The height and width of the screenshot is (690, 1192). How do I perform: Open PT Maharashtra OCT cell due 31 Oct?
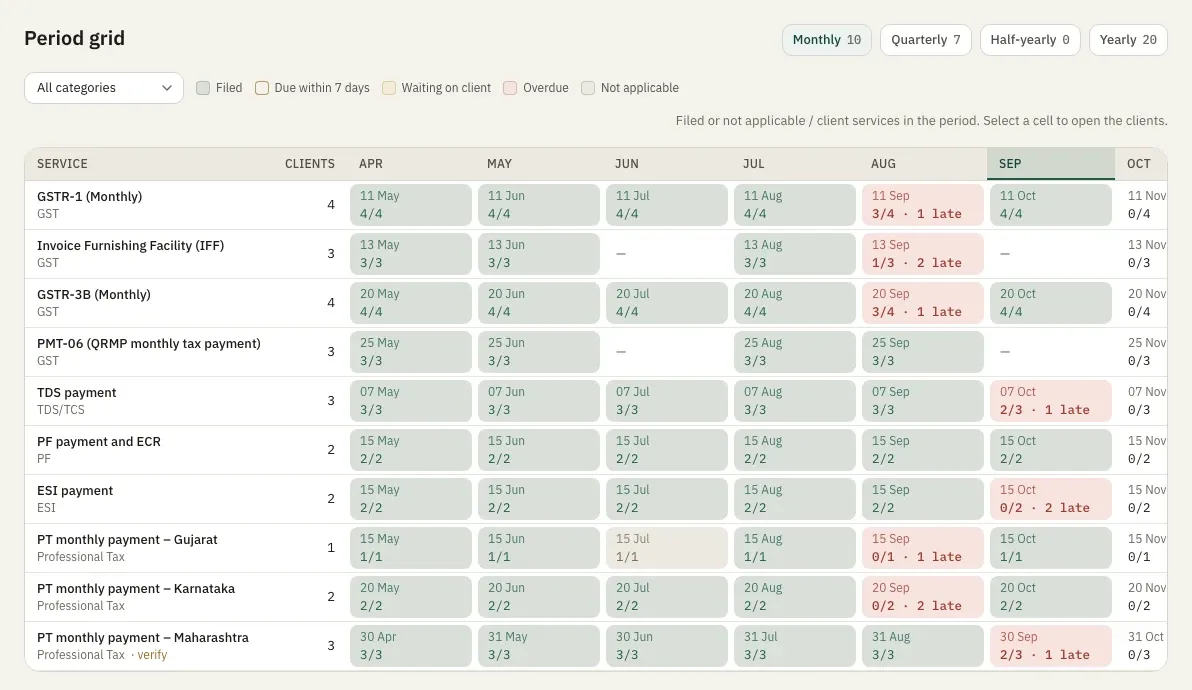1143,646
